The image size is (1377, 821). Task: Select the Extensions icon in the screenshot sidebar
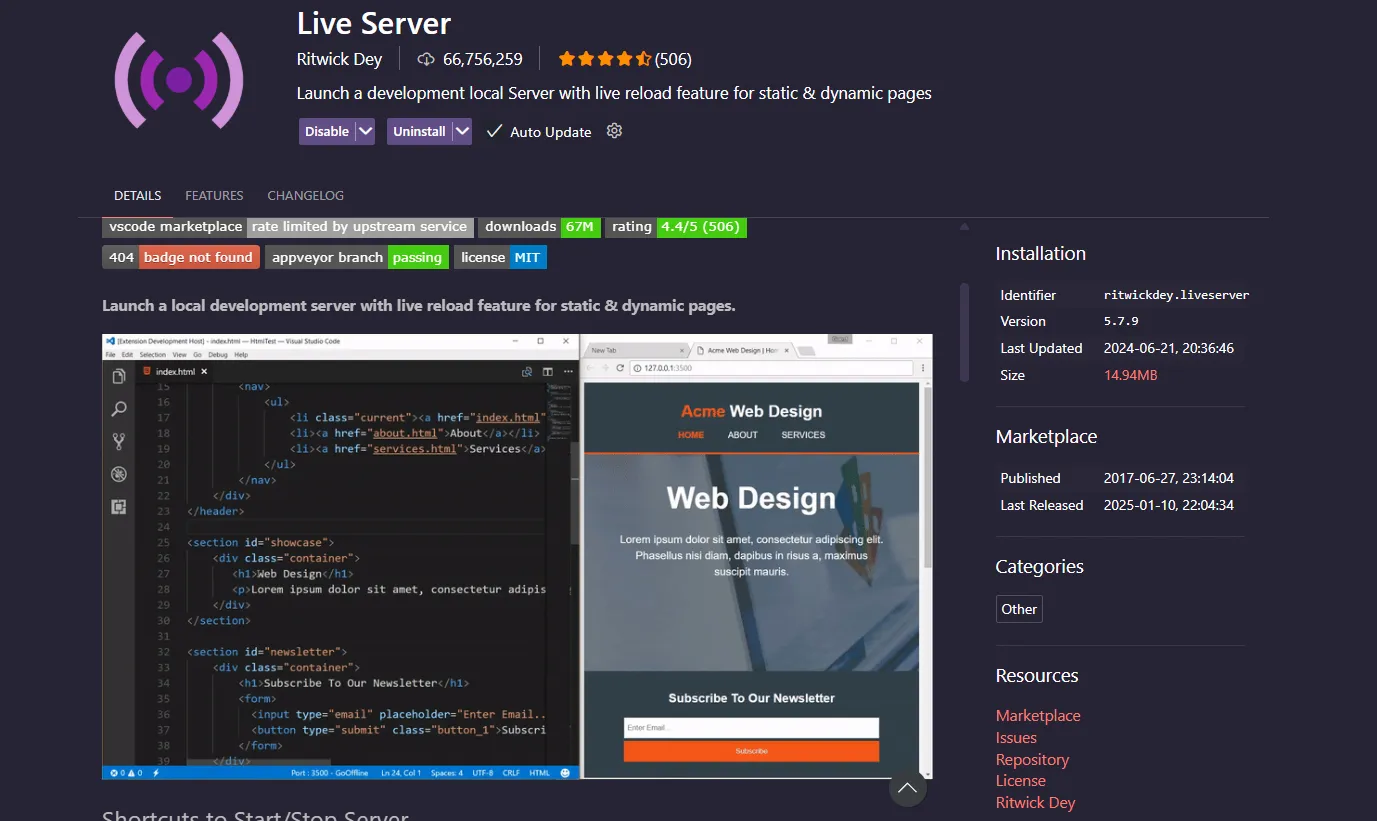[x=119, y=506]
